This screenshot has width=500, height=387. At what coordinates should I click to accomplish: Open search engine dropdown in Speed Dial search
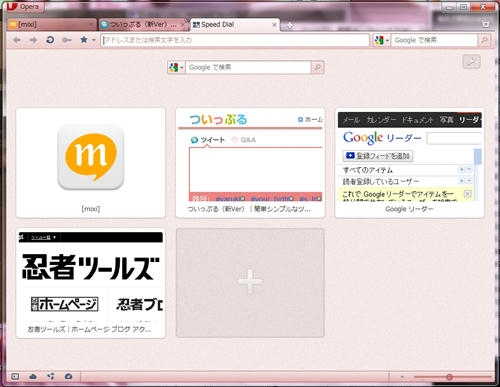point(176,67)
